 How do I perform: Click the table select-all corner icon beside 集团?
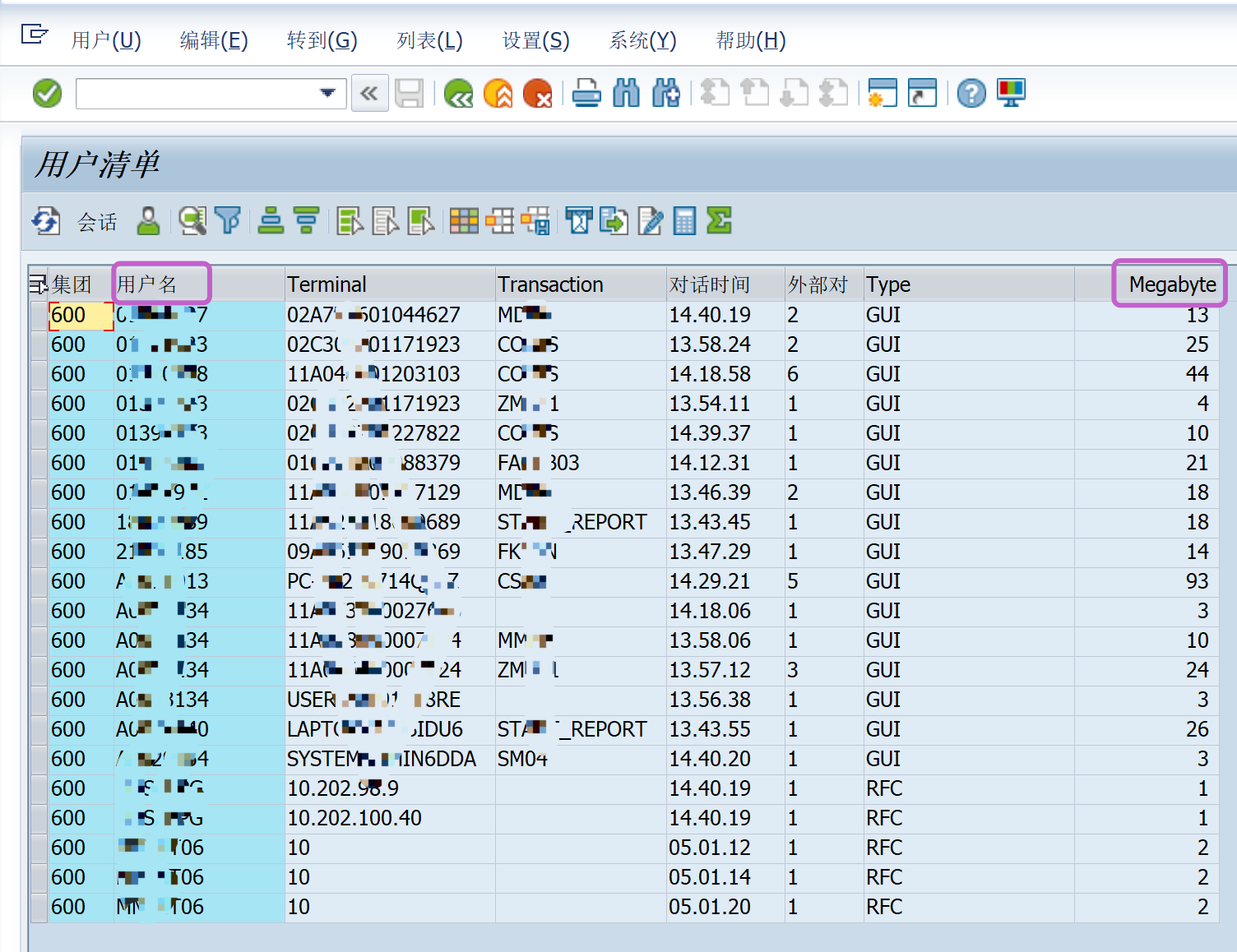pyautogui.click(x=38, y=285)
